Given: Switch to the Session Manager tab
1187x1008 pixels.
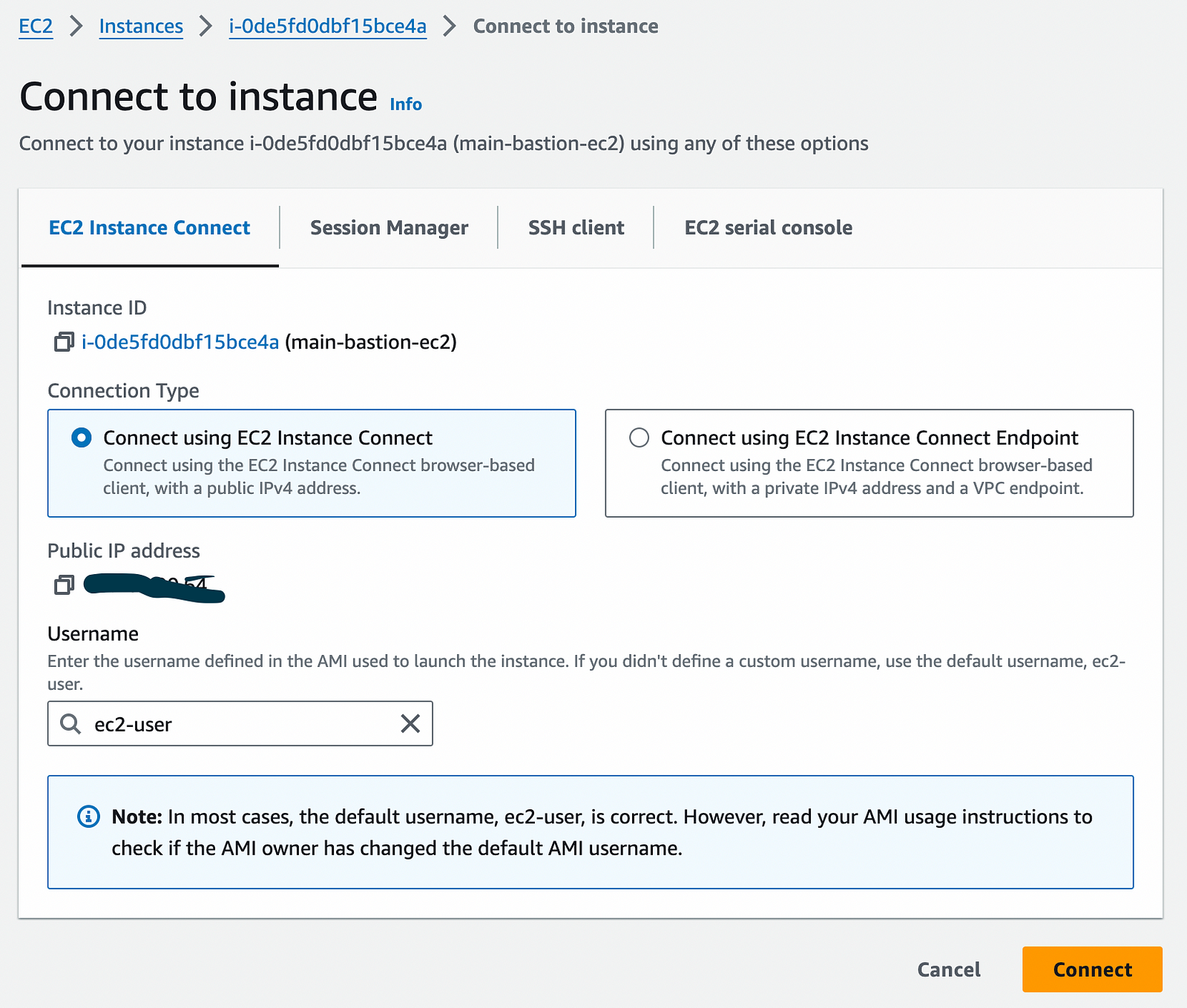Looking at the screenshot, I should pyautogui.click(x=389, y=228).
